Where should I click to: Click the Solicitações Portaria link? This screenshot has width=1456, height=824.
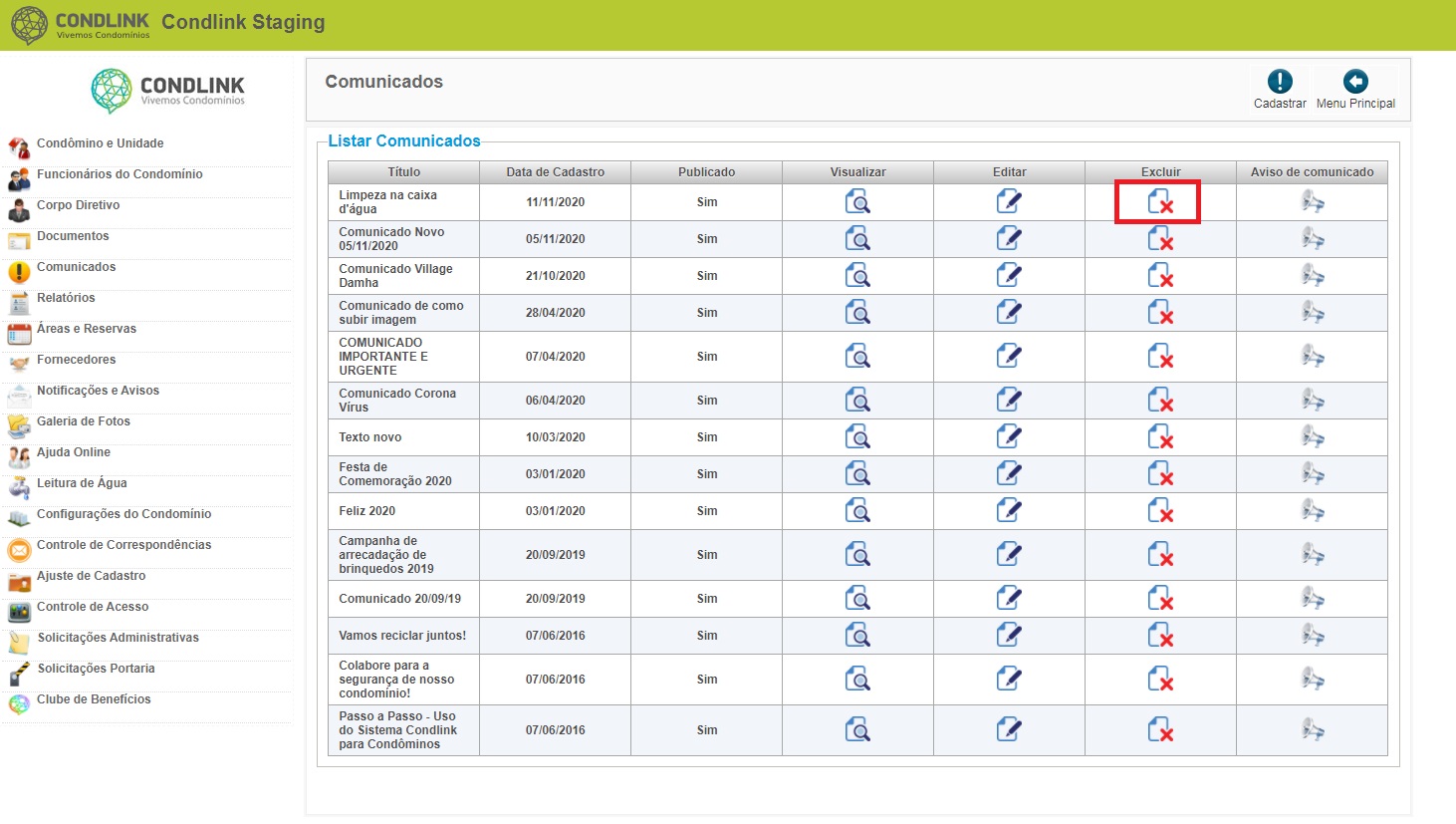click(x=96, y=669)
